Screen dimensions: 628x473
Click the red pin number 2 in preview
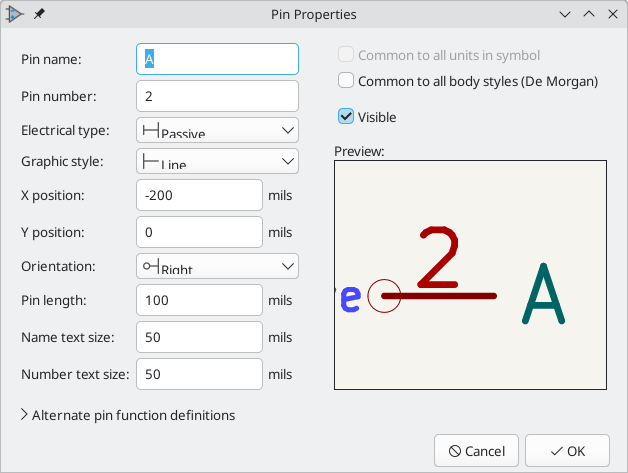439,257
